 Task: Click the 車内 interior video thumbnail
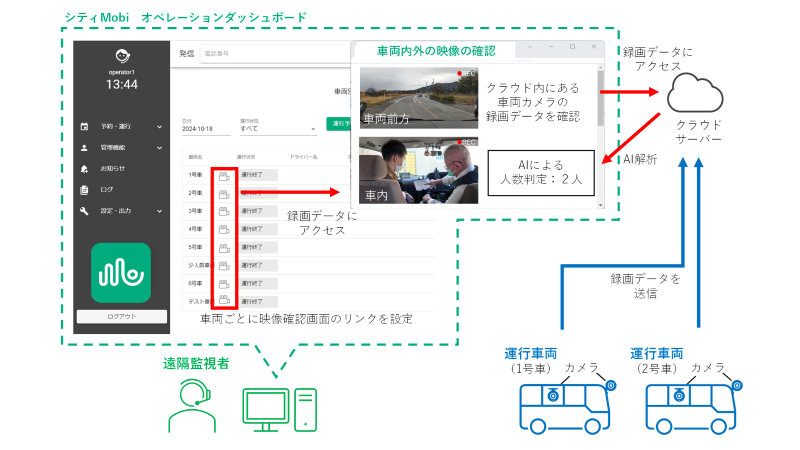point(419,170)
